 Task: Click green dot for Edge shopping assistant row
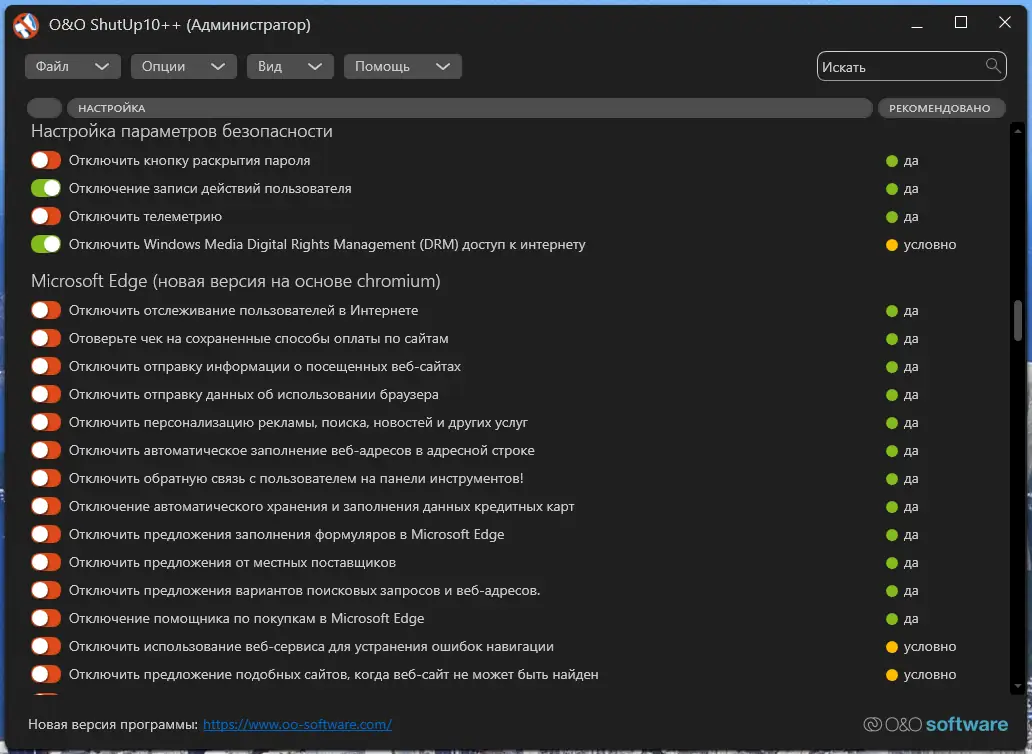pos(892,619)
